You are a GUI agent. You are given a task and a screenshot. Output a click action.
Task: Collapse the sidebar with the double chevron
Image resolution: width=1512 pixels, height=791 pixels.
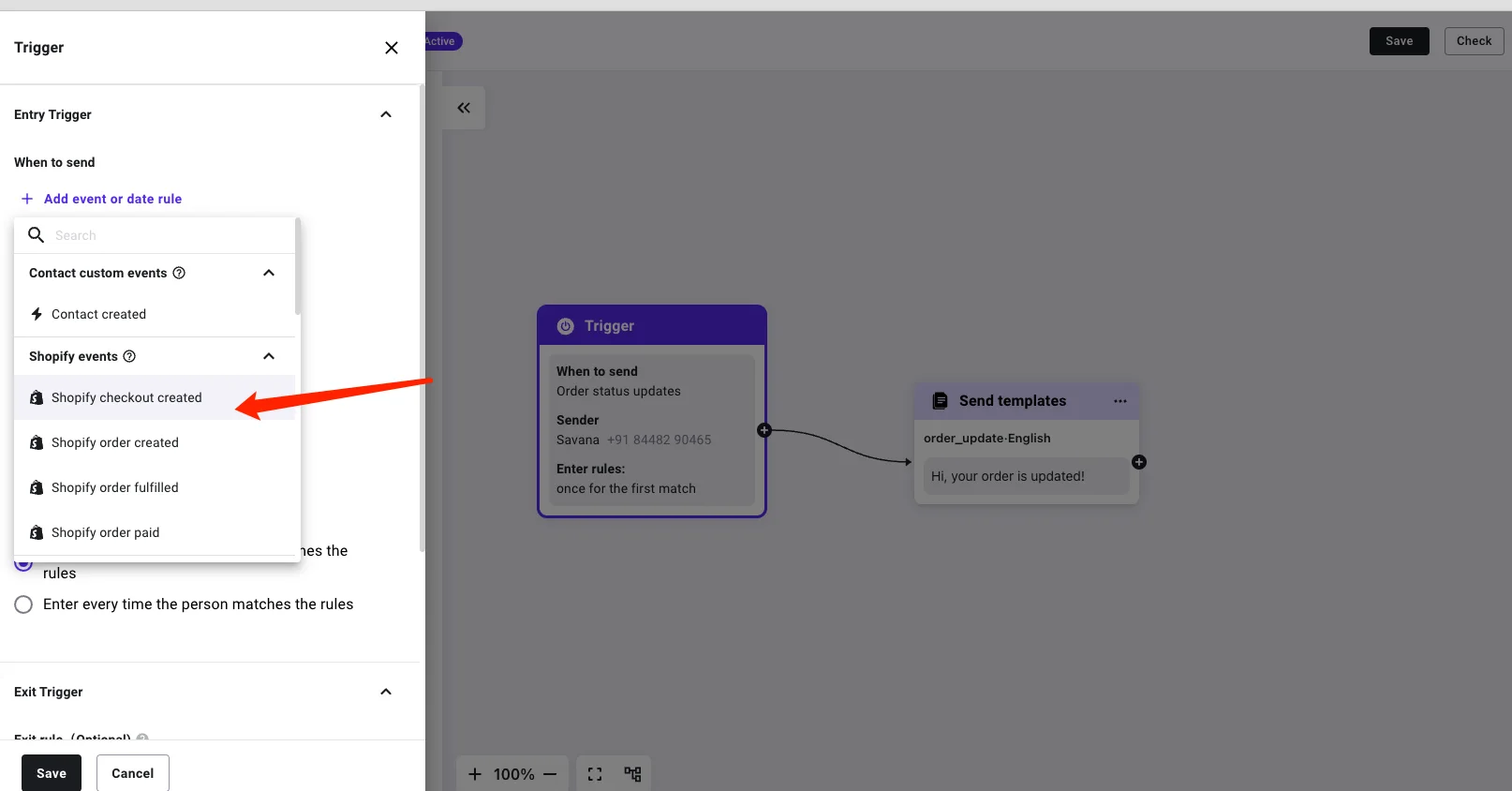(x=464, y=108)
